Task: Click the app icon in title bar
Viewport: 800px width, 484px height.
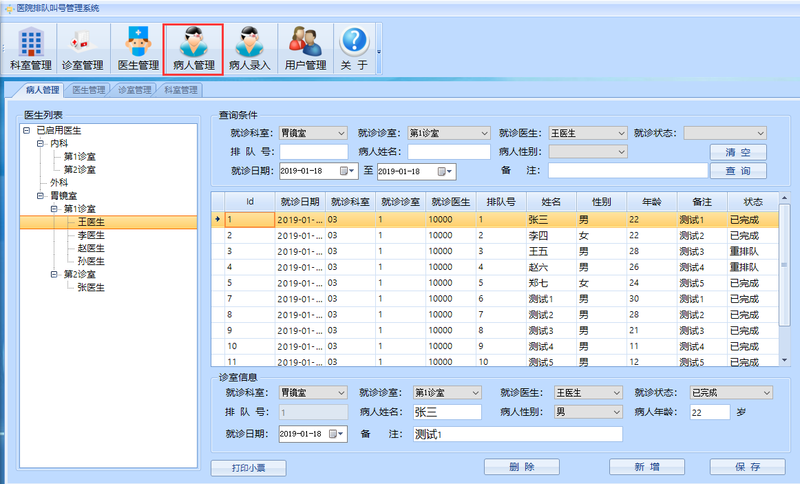Action: (8, 8)
